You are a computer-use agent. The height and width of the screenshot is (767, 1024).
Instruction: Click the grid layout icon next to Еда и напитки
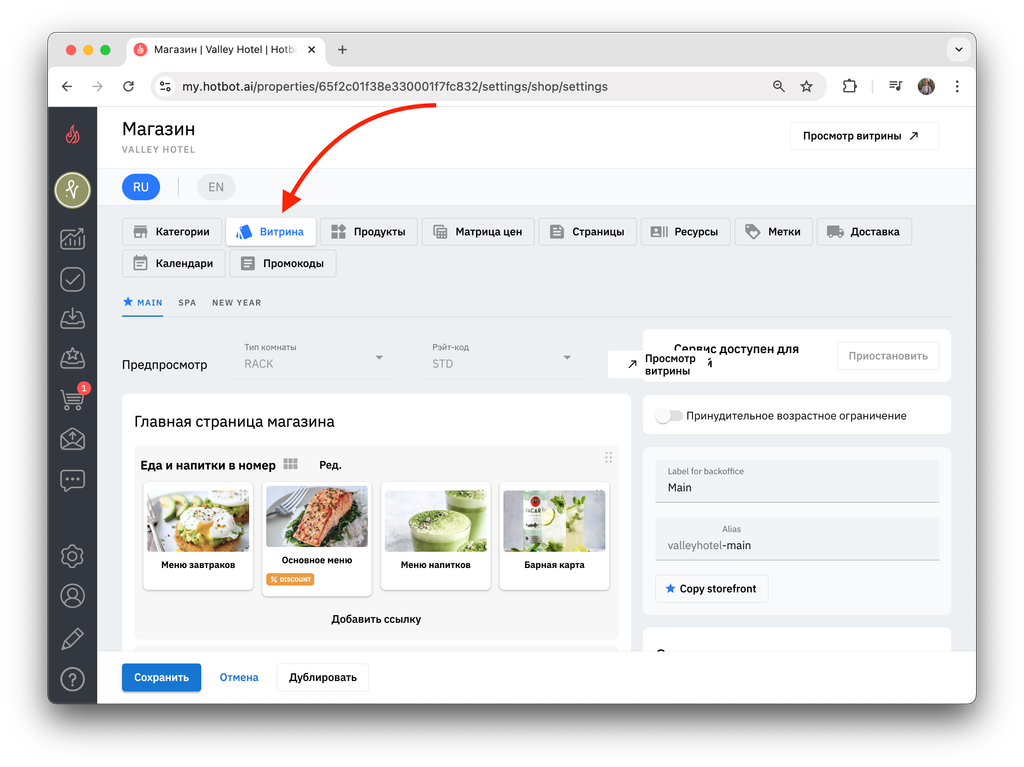[x=291, y=464]
